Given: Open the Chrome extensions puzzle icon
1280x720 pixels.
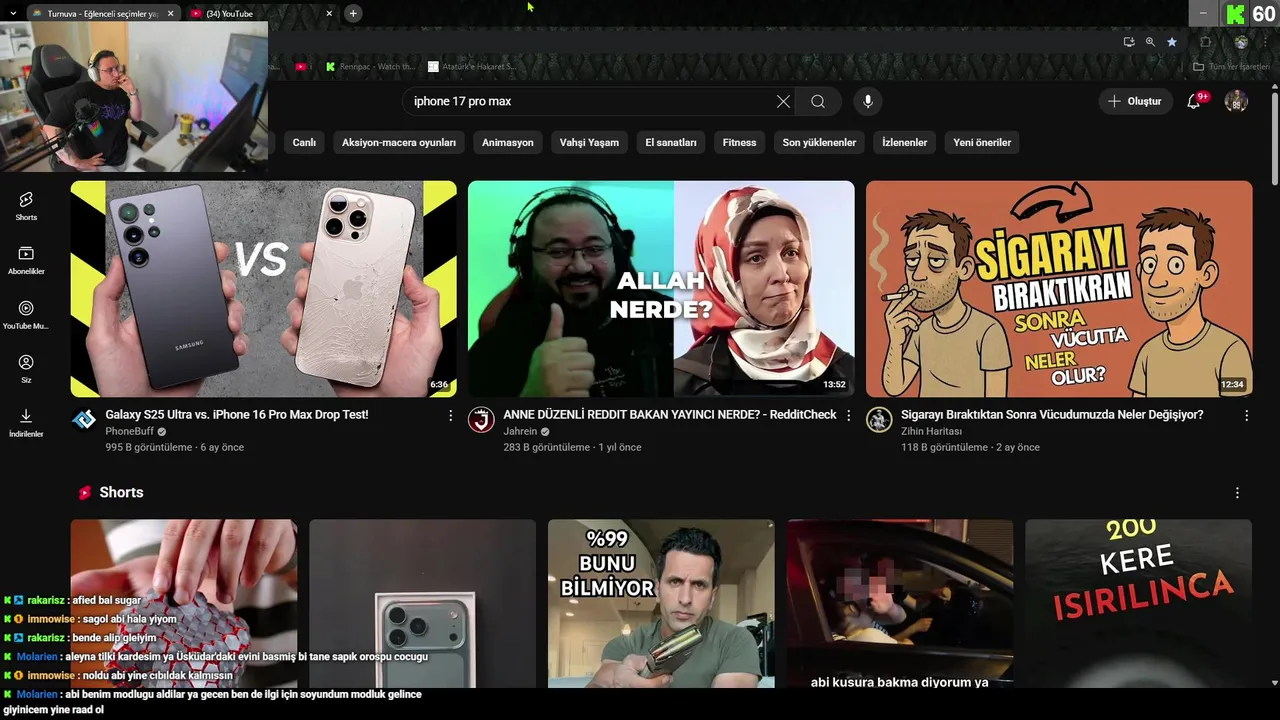Looking at the screenshot, I should point(1205,42).
